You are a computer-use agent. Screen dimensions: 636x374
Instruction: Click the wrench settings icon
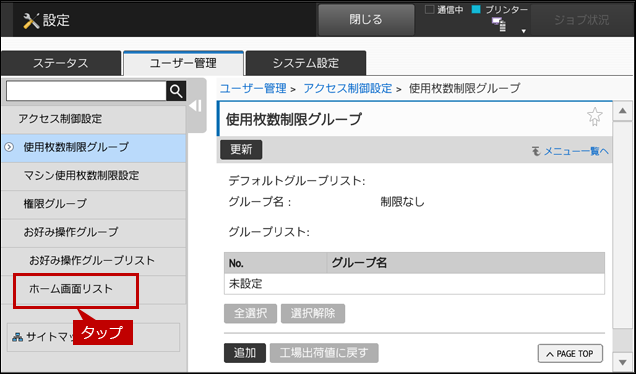pos(31,20)
